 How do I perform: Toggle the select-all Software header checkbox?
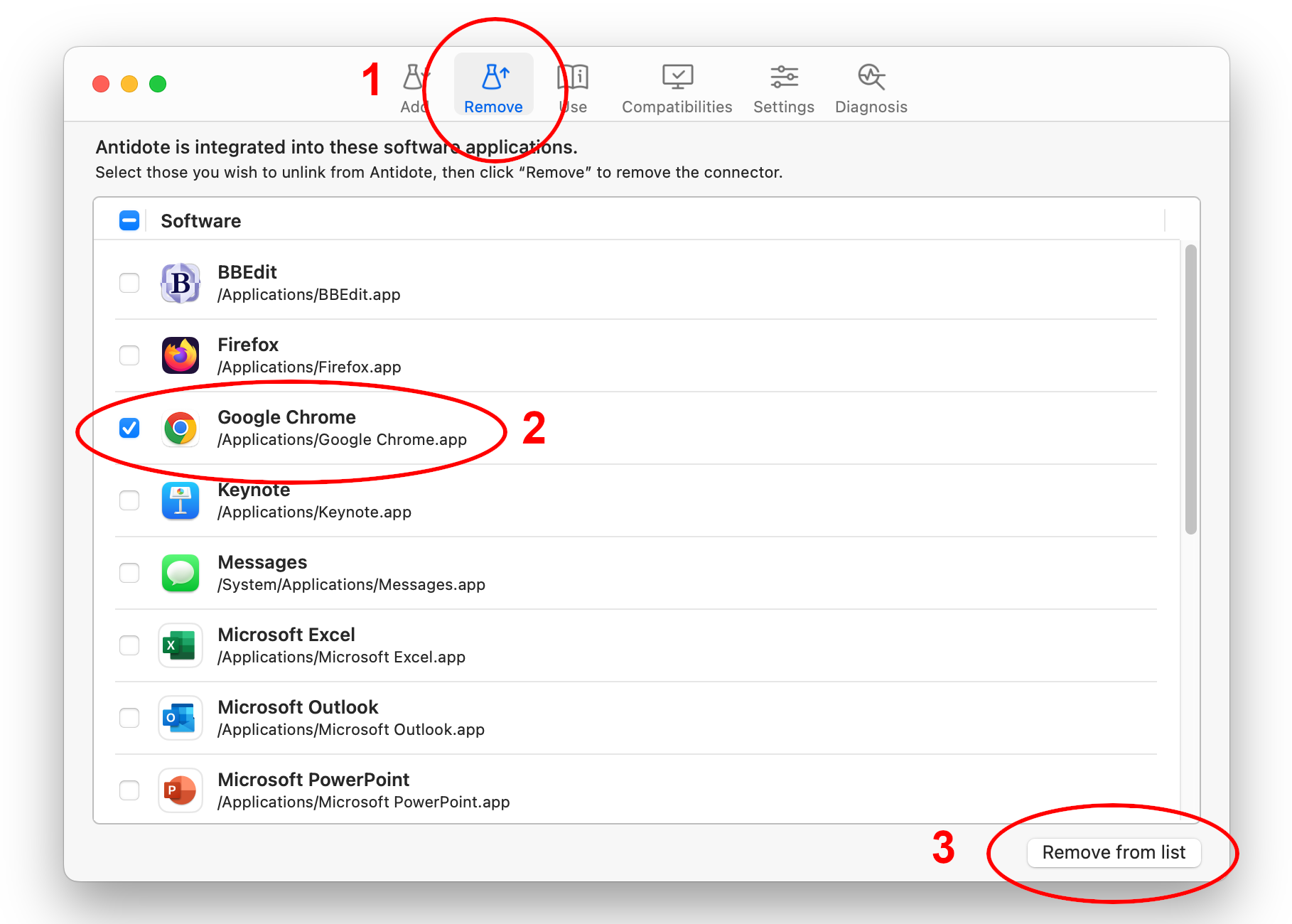point(129,221)
